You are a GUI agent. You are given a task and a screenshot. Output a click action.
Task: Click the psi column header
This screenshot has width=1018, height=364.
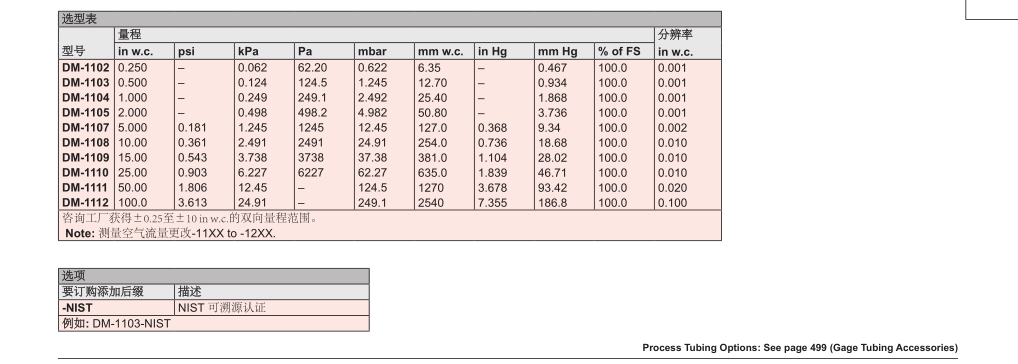pyautogui.click(x=186, y=52)
